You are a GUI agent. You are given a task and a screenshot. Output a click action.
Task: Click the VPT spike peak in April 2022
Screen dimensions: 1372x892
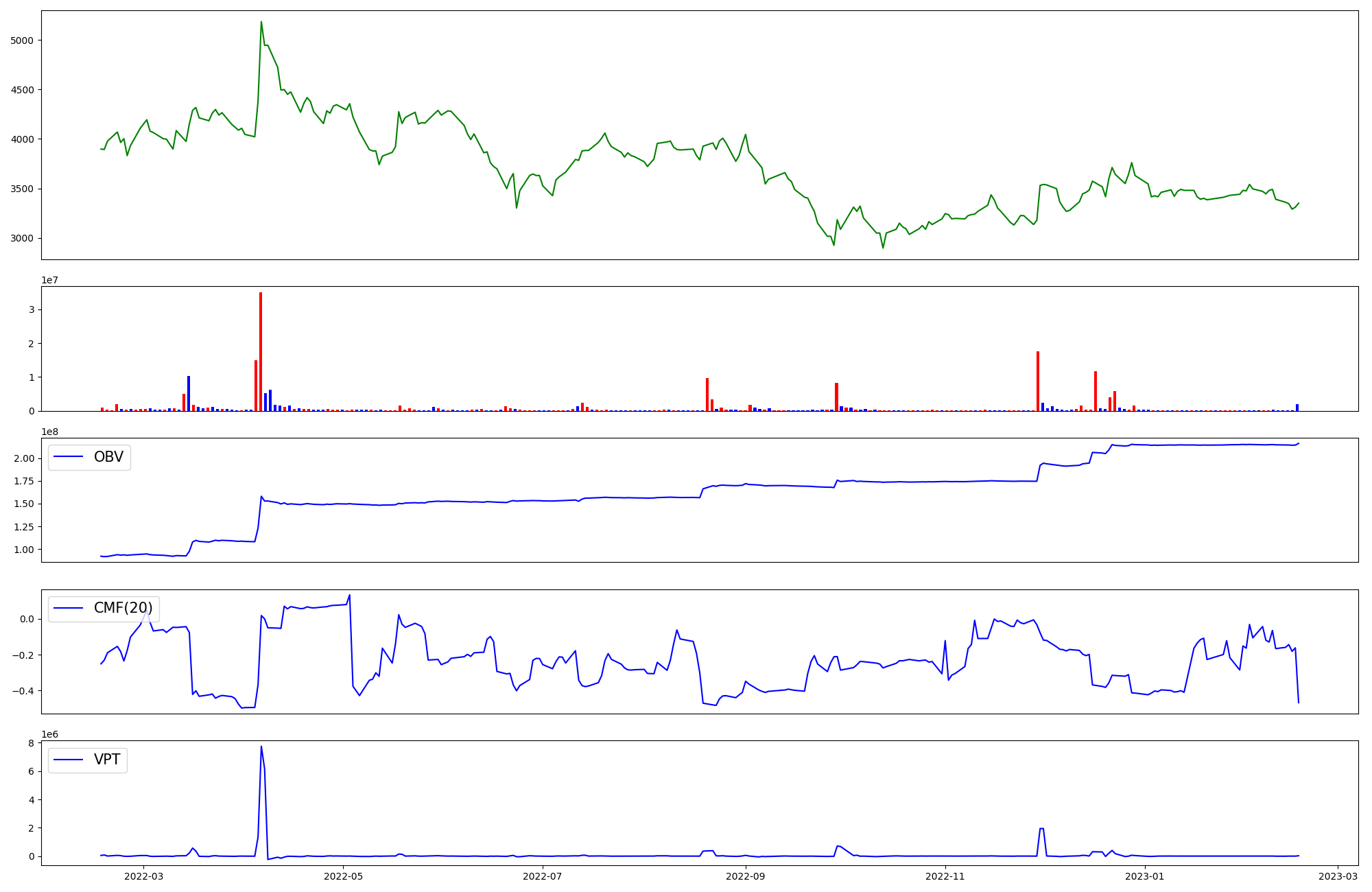coord(261,747)
